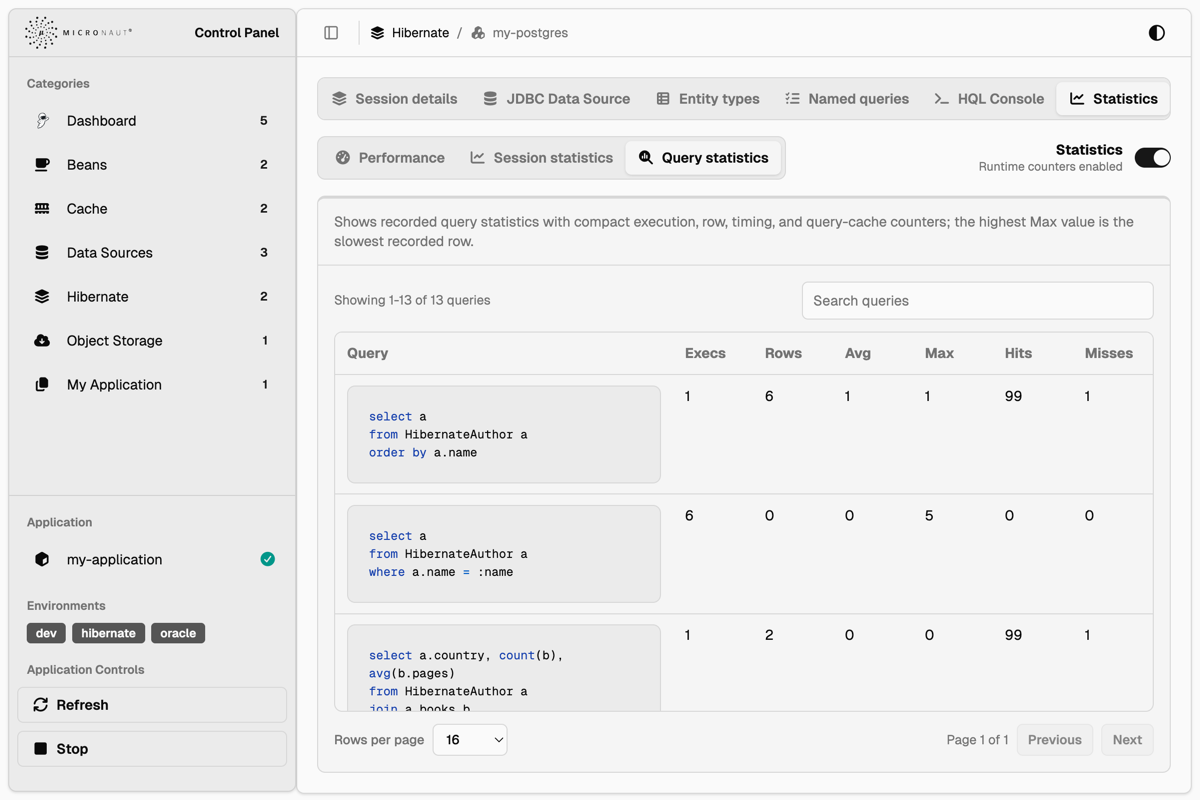Viewport: 1200px width, 800px height.
Task: Click the Search queries input field
Action: coord(978,300)
